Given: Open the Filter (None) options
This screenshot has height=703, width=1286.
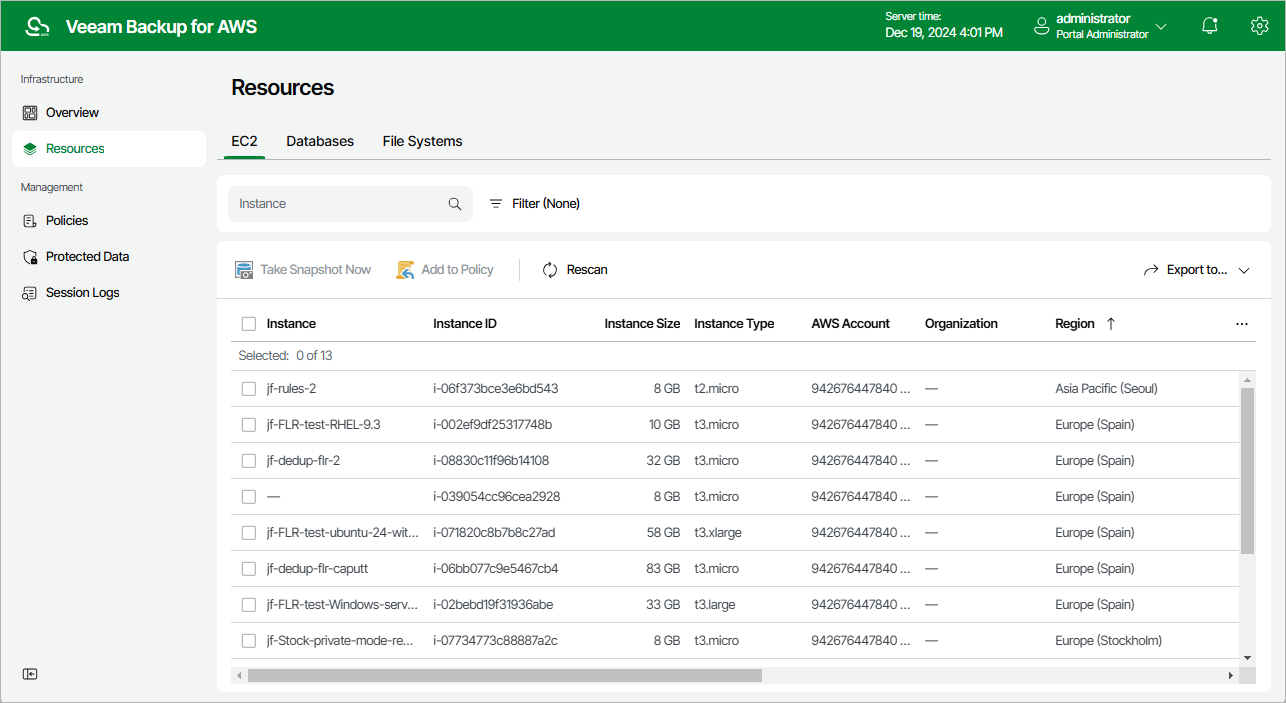Looking at the screenshot, I should click(x=534, y=204).
